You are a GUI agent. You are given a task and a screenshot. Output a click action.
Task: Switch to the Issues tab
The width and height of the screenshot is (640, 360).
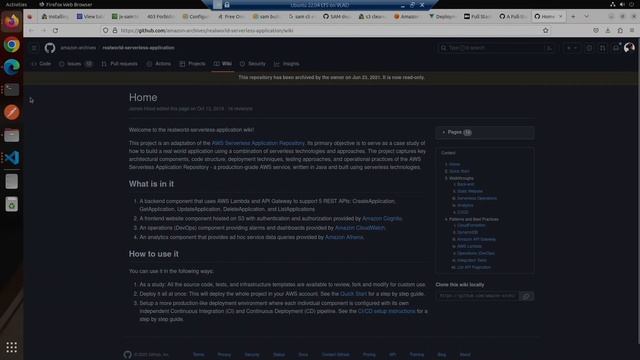point(76,64)
